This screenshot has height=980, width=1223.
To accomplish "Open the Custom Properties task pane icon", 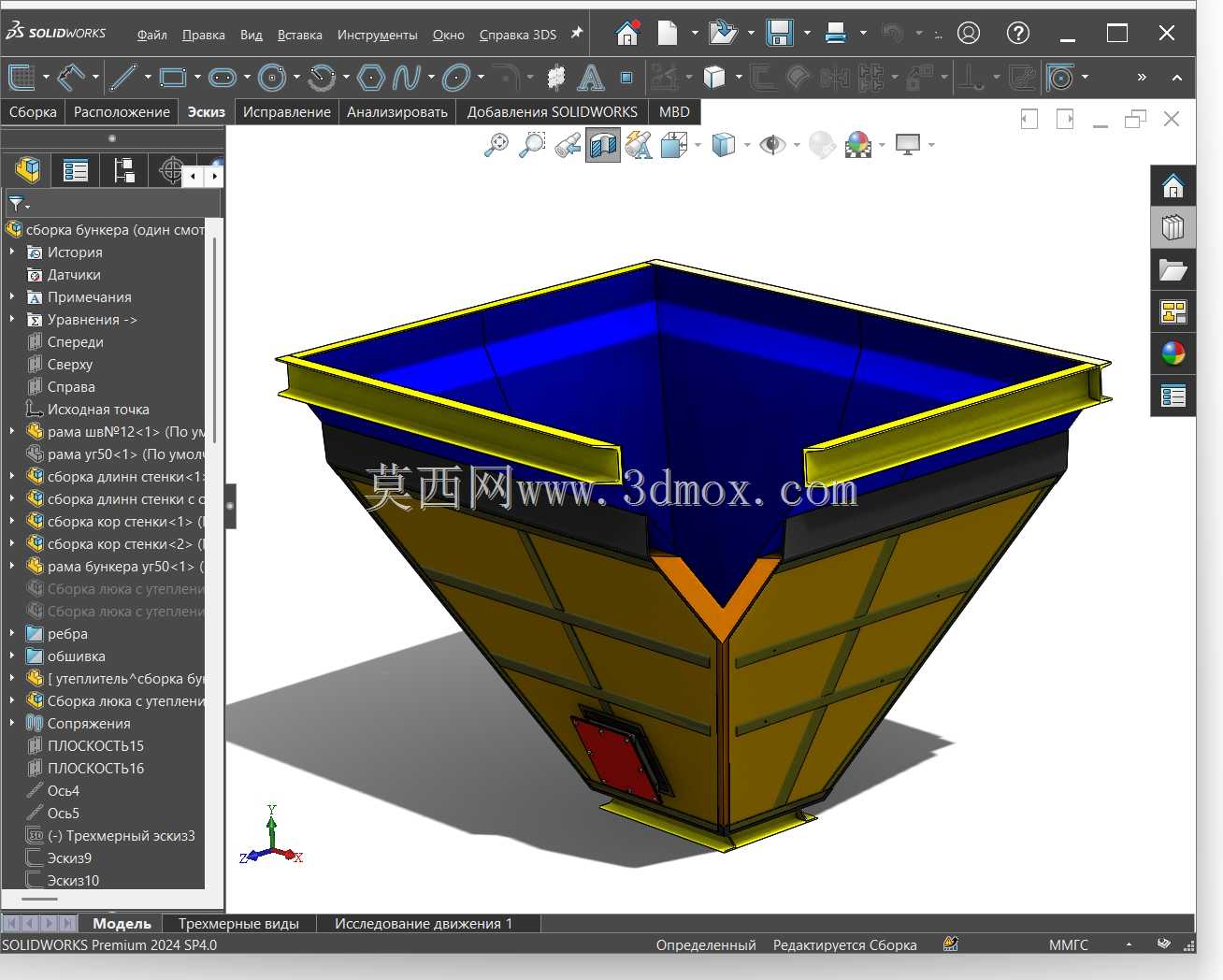I will point(1173,396).
